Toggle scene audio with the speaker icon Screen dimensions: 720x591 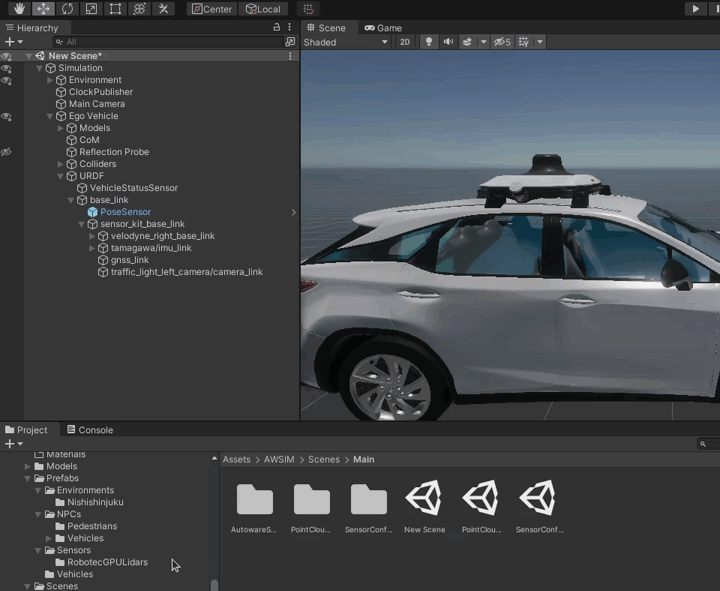[448, 42]
